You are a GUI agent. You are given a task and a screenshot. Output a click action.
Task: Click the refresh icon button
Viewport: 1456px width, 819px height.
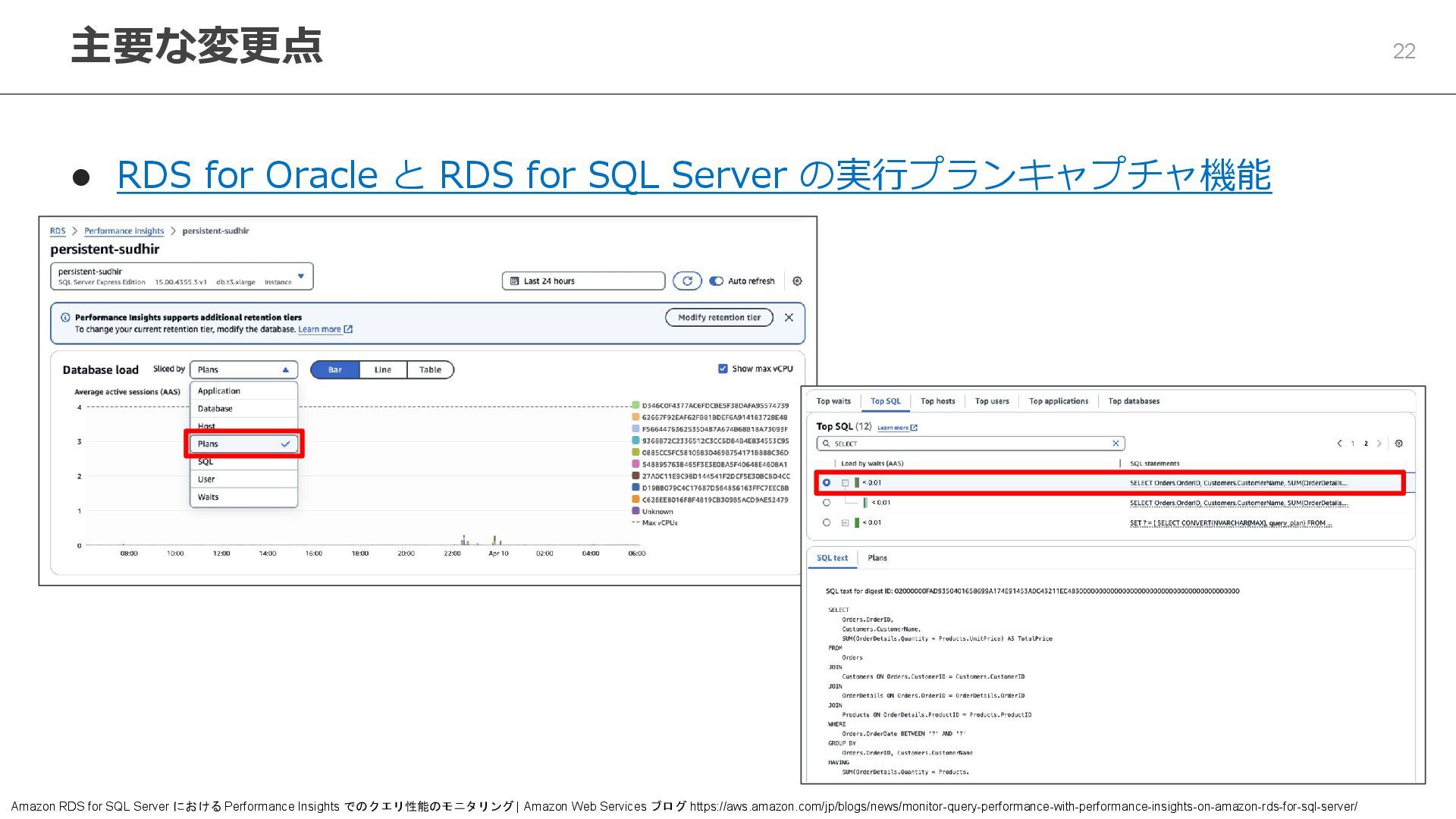tap(687, 281)
